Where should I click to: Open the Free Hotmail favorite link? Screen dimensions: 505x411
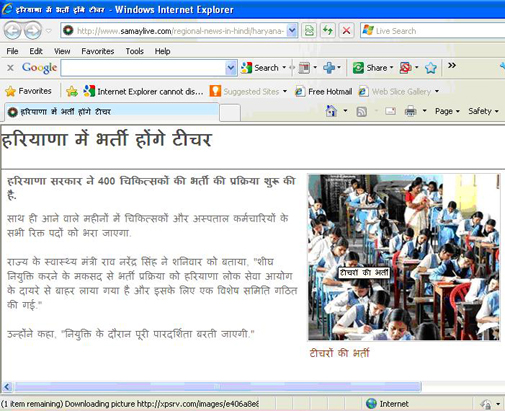tap(324, 91)
